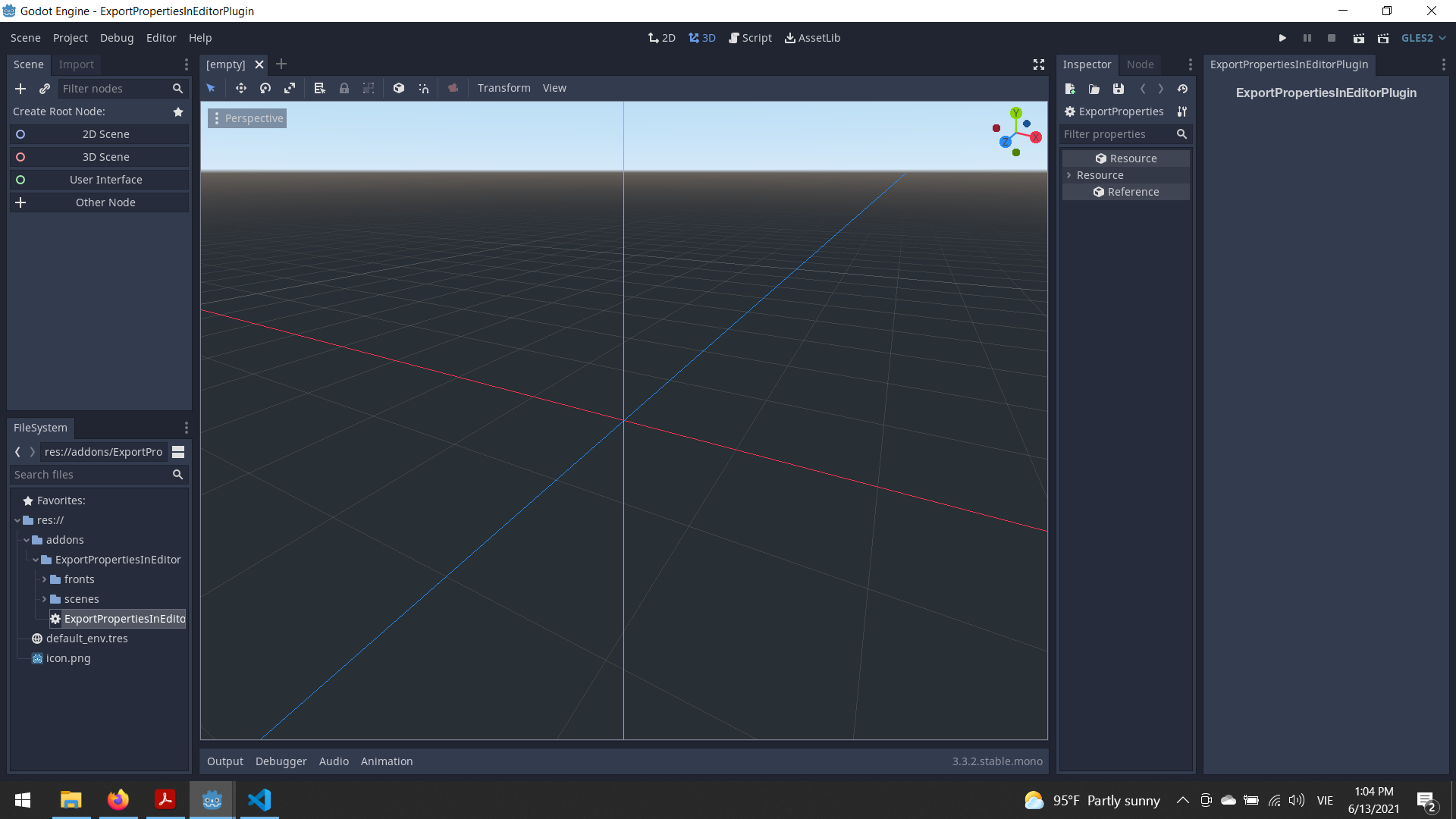Click the distraction-free fullscreen icon
Image resolution: width=1456 pixels, height=819 pixels.
coord(1039,64)
